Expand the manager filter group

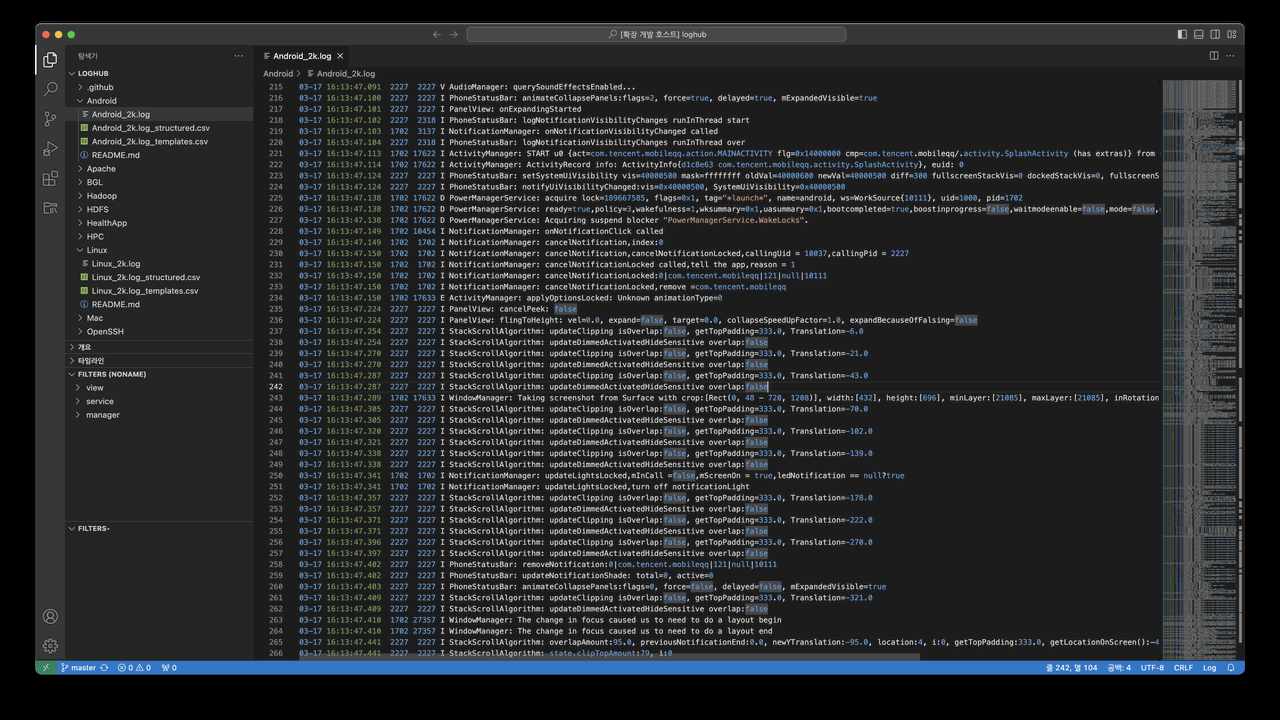tap(159, 415)
